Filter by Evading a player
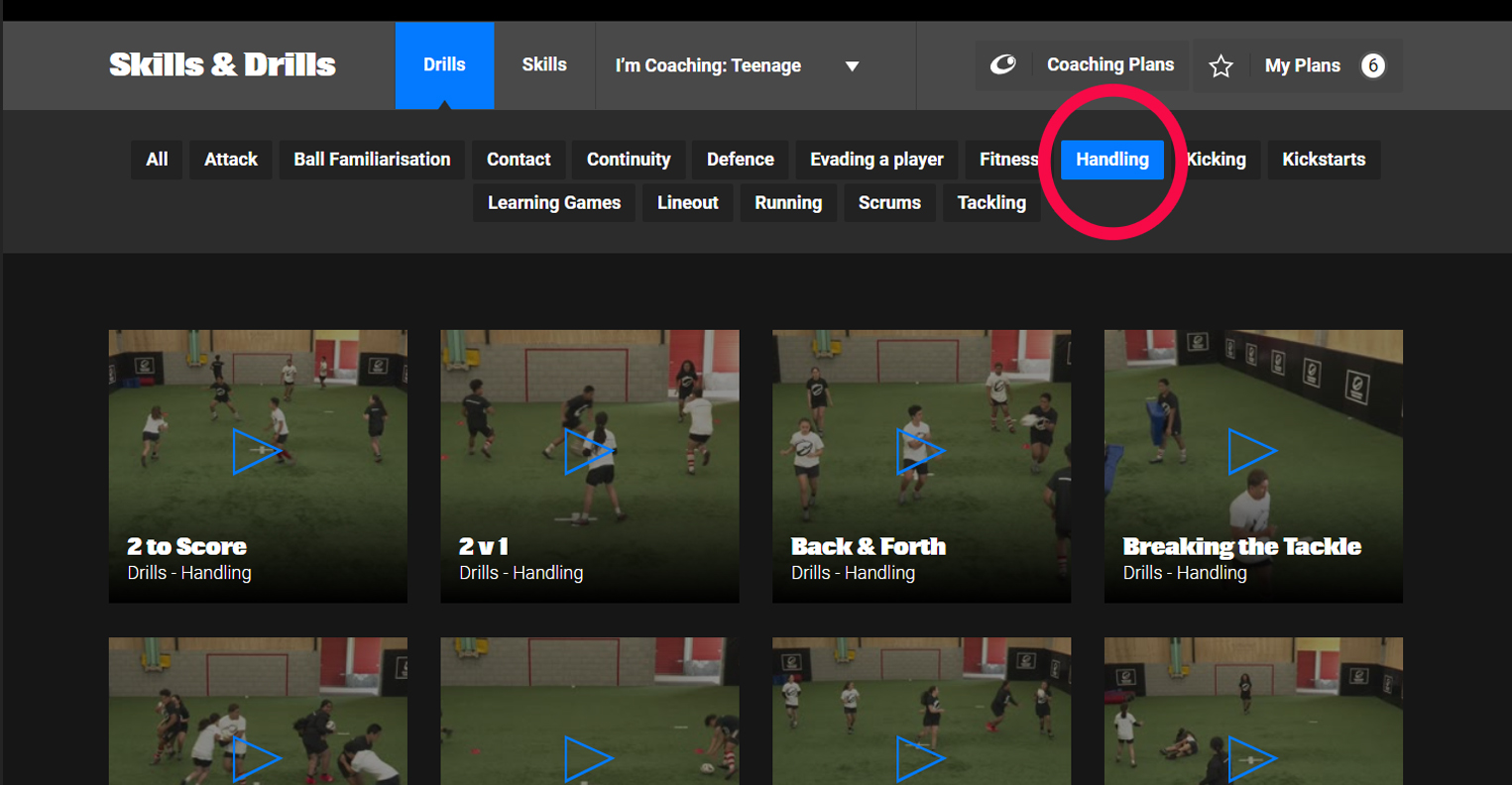 tap(876, 160)
